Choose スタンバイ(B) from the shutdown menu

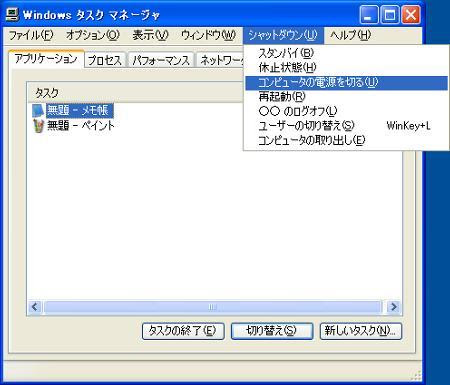click(x=346, y=53)
